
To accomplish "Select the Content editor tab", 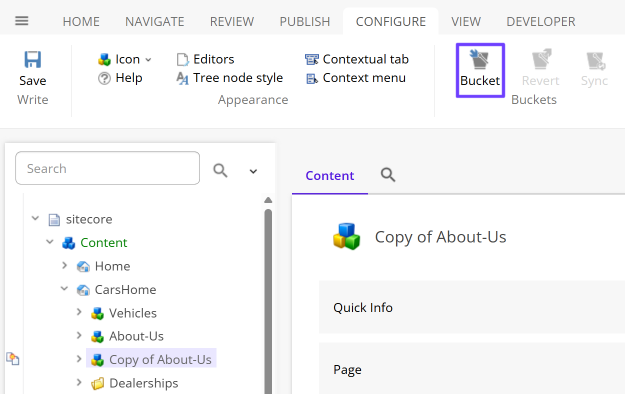I will [x=330, y=176].
